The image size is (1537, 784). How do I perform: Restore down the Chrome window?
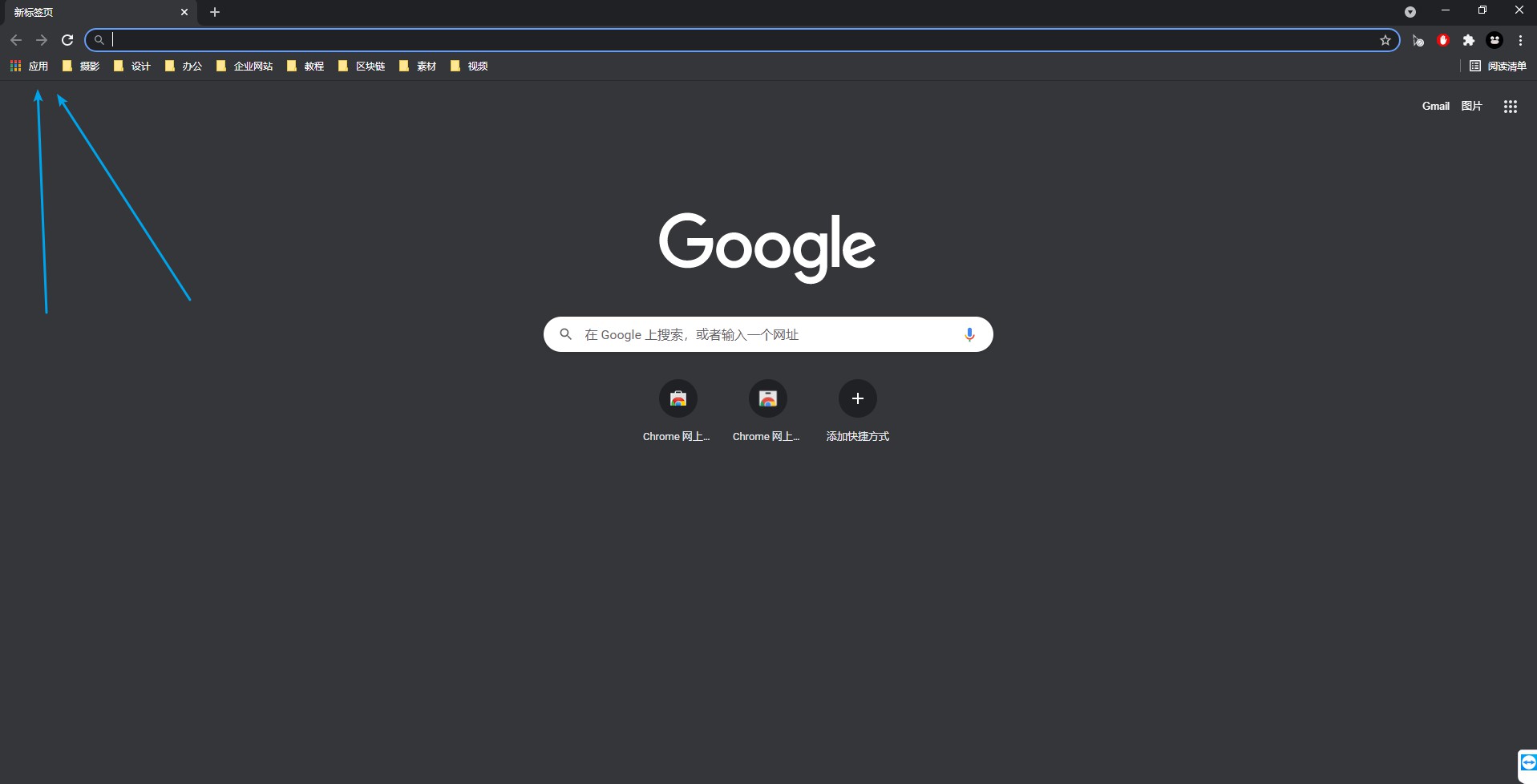[x=1482, y=10]
